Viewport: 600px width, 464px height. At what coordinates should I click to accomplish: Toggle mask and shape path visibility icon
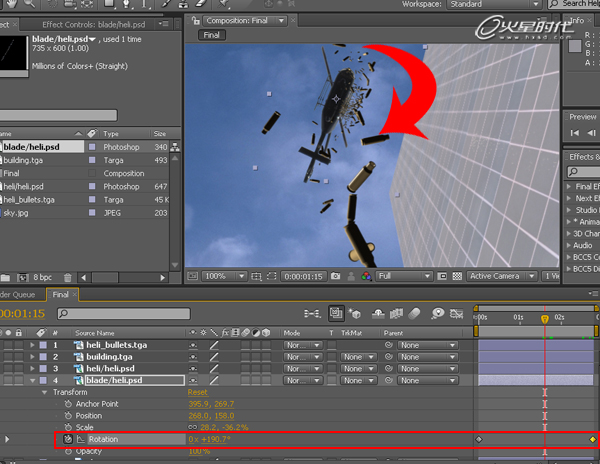[271, 276]
